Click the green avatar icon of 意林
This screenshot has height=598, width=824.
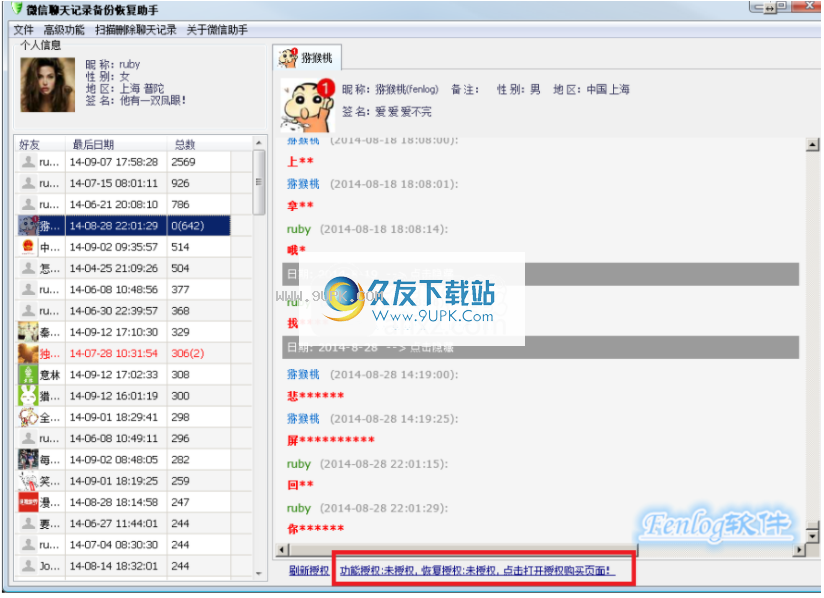click(28, 375)
